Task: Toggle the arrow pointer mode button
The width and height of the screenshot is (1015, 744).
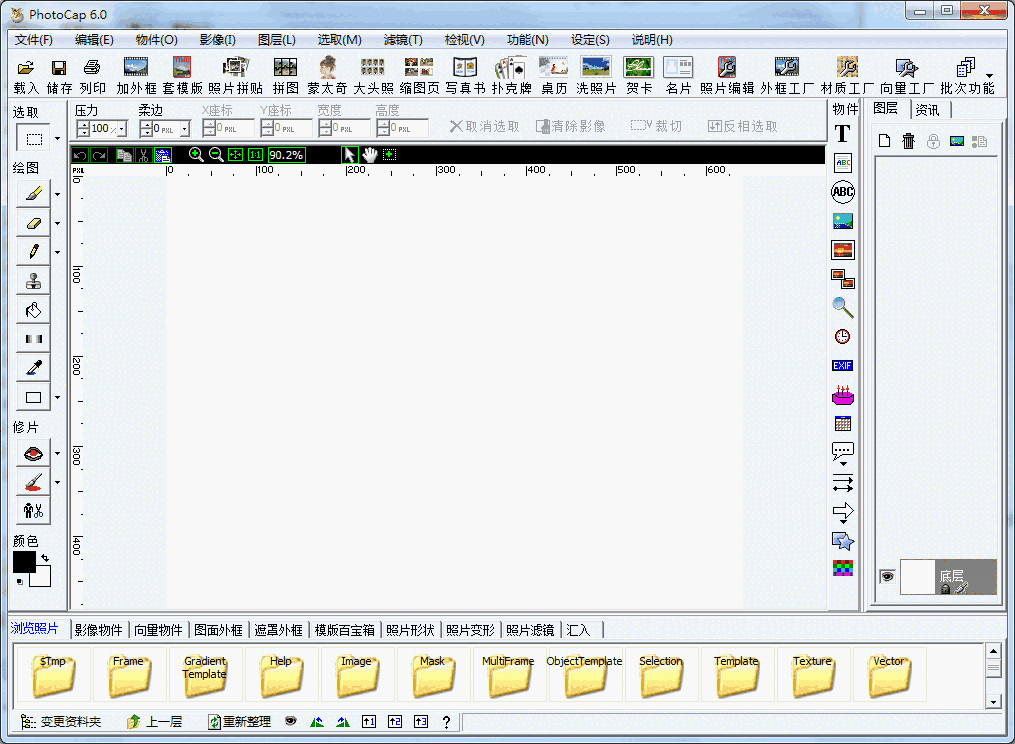Action: click(350, 155)
